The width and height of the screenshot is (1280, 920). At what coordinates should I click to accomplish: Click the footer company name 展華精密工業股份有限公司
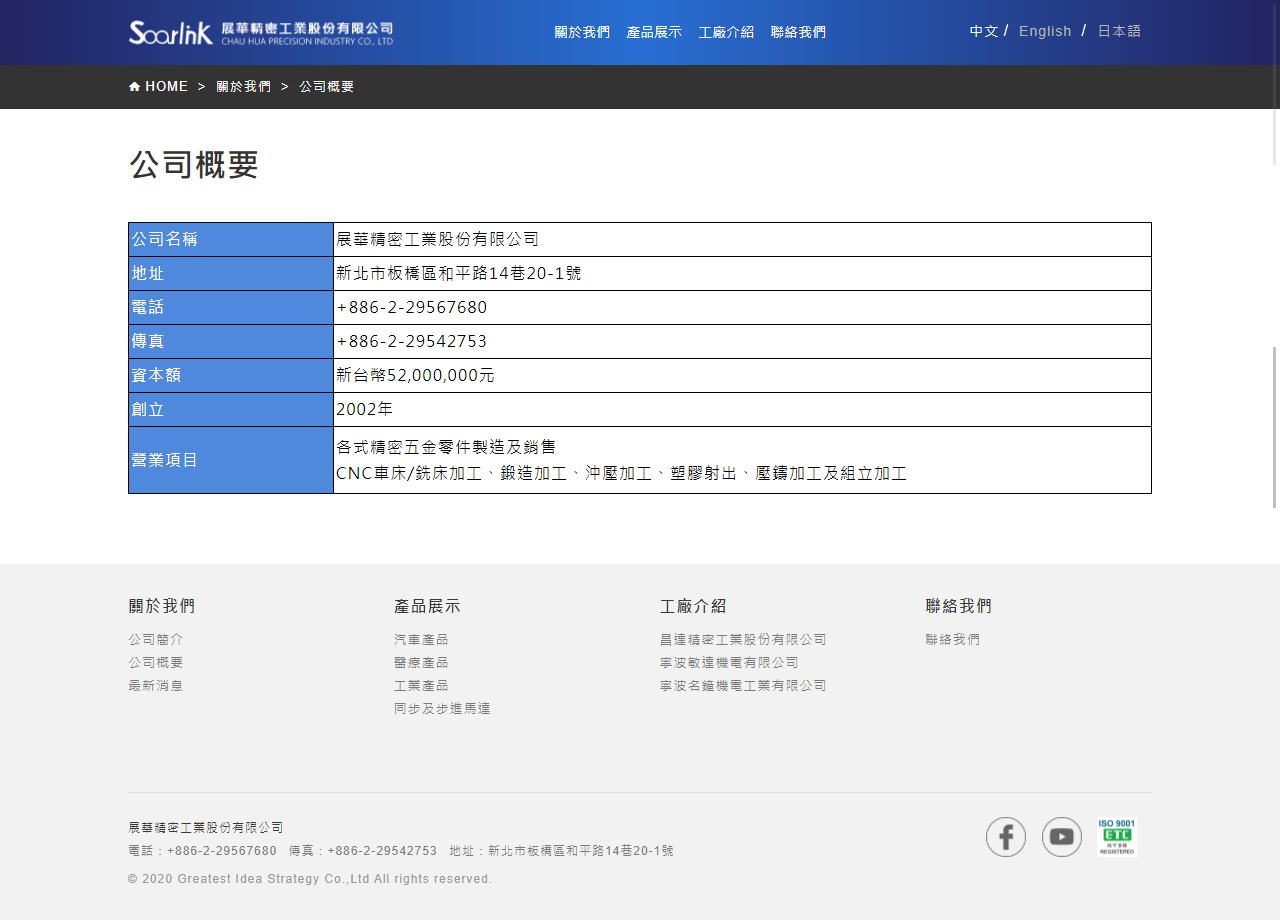[x=206, y=828]
